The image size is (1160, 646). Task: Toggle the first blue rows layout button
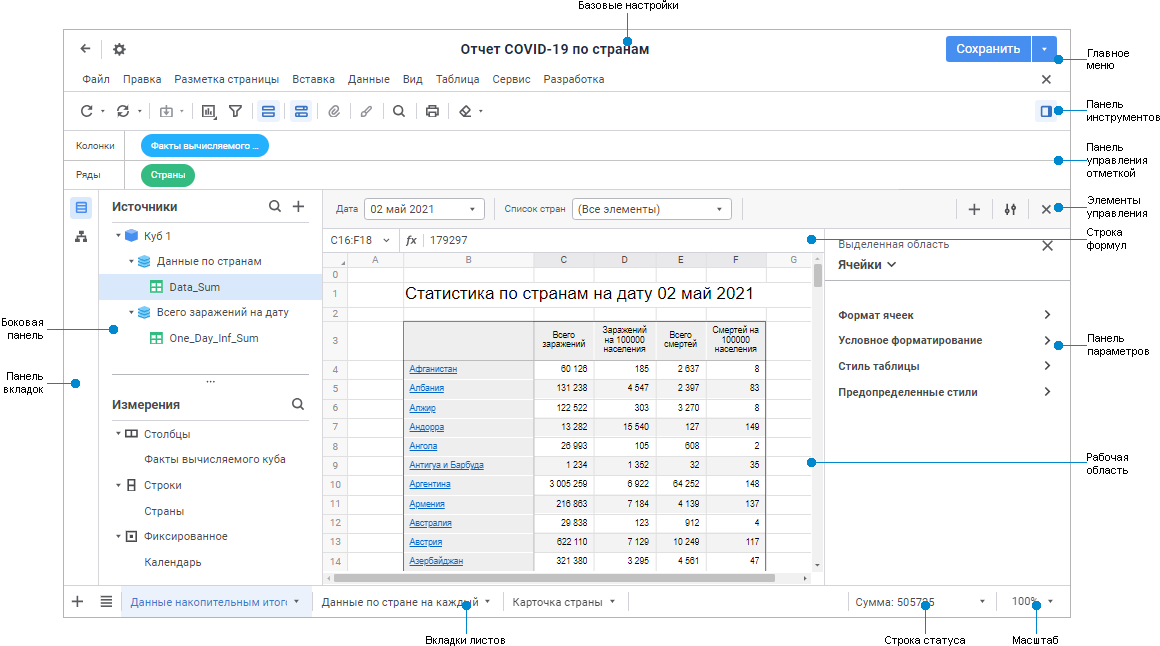coord(268,111)
